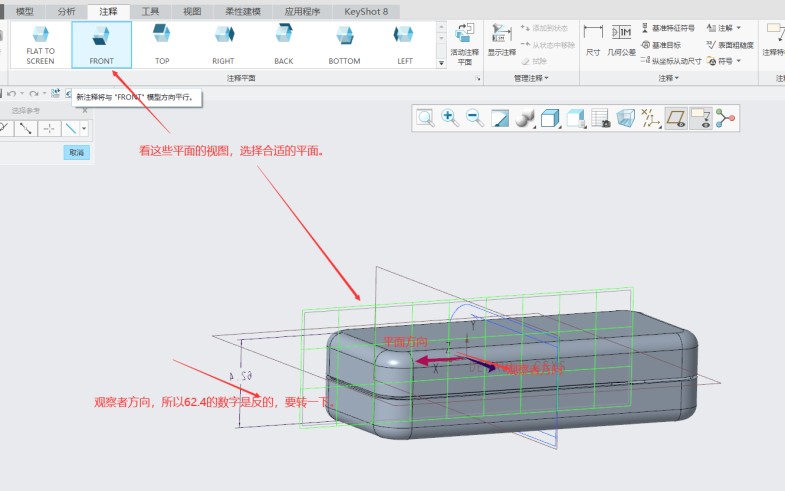Viewport: 785px width, 491px height.
Task: Click the Zoom In magnifier icon
Action: pos(450,118)
